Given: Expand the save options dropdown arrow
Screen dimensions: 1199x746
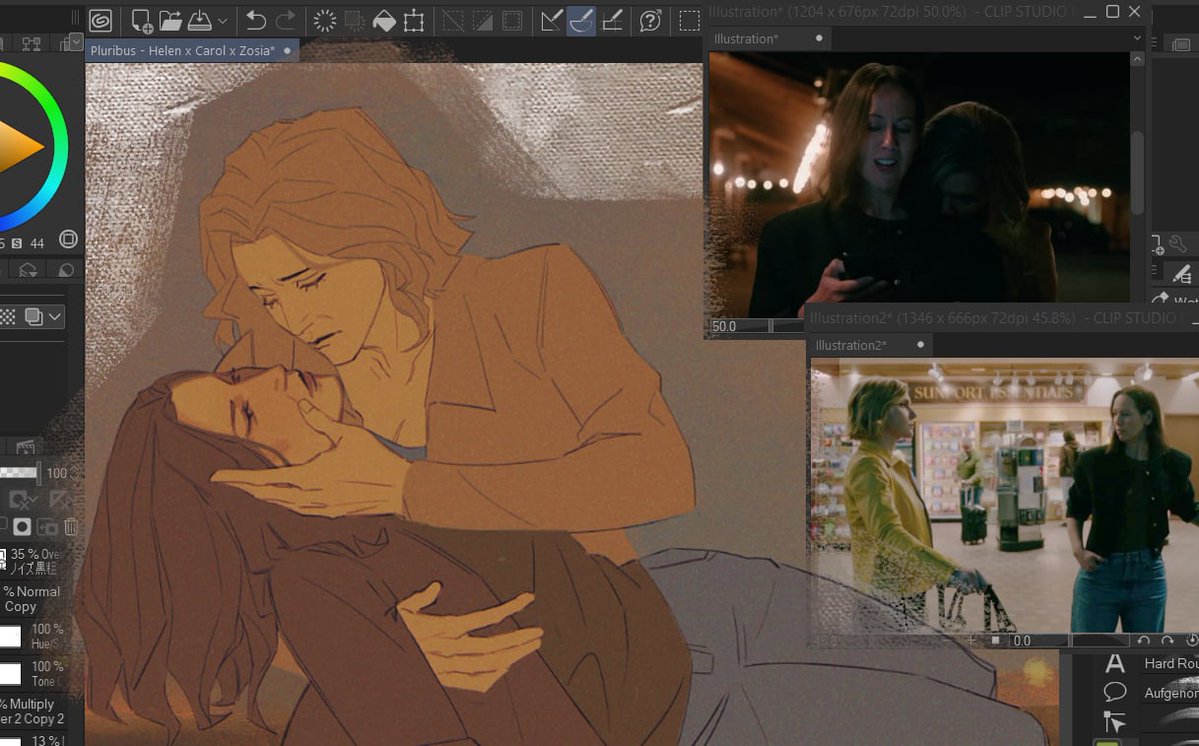Looking at the screenshot, I should click(x=223, y=21).
